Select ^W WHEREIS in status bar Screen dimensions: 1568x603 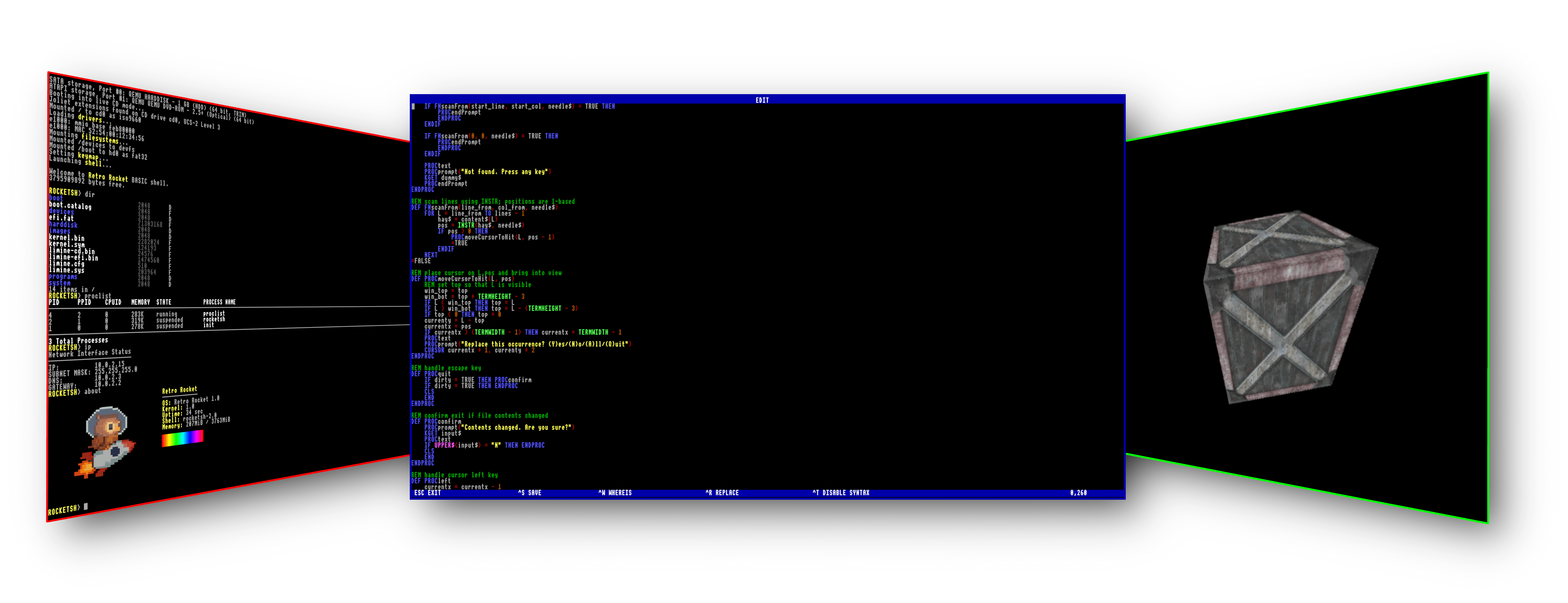coord(615,493)
